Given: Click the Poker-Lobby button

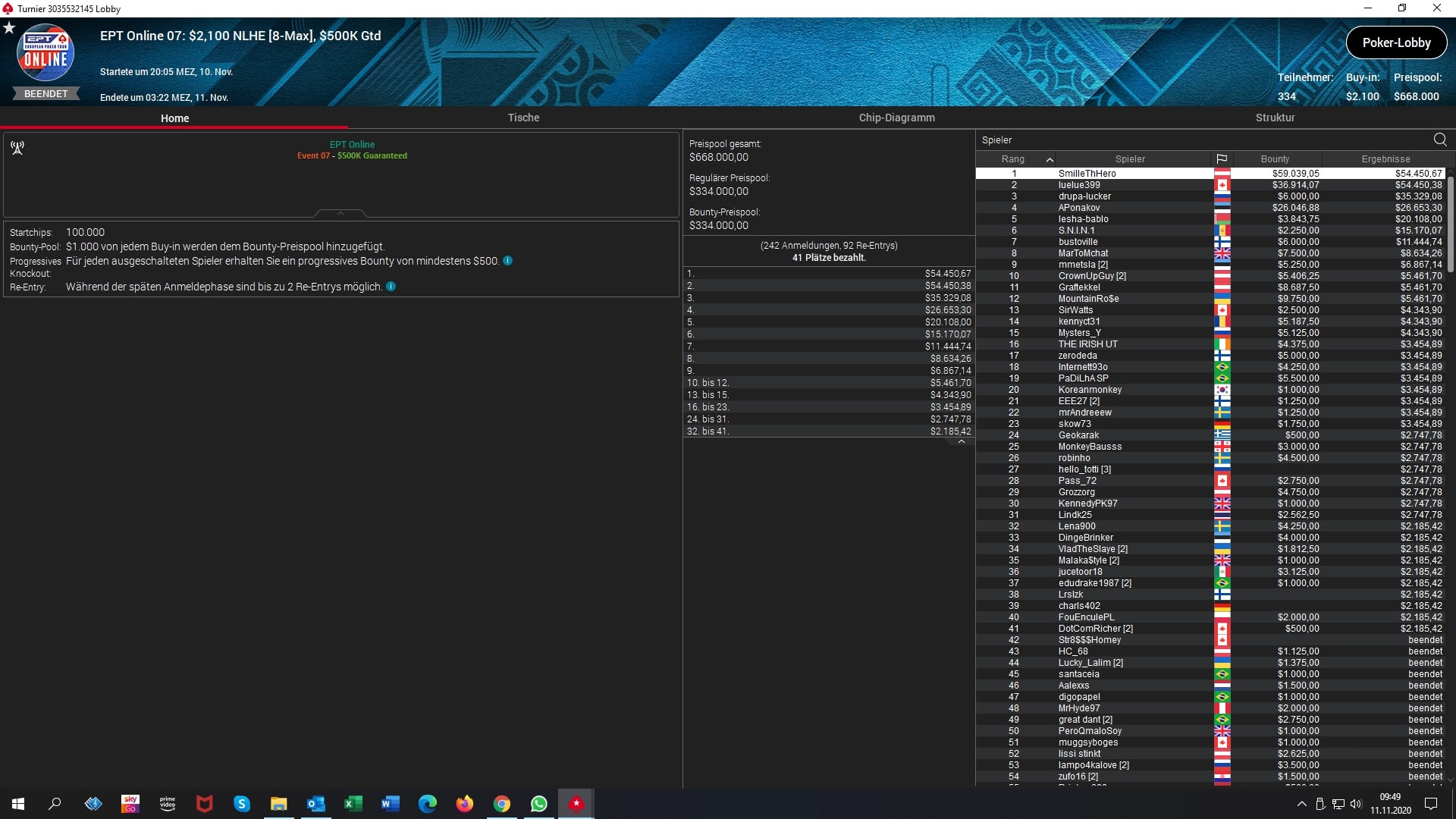Looking at the screenshot, I should pos(1396,42).
